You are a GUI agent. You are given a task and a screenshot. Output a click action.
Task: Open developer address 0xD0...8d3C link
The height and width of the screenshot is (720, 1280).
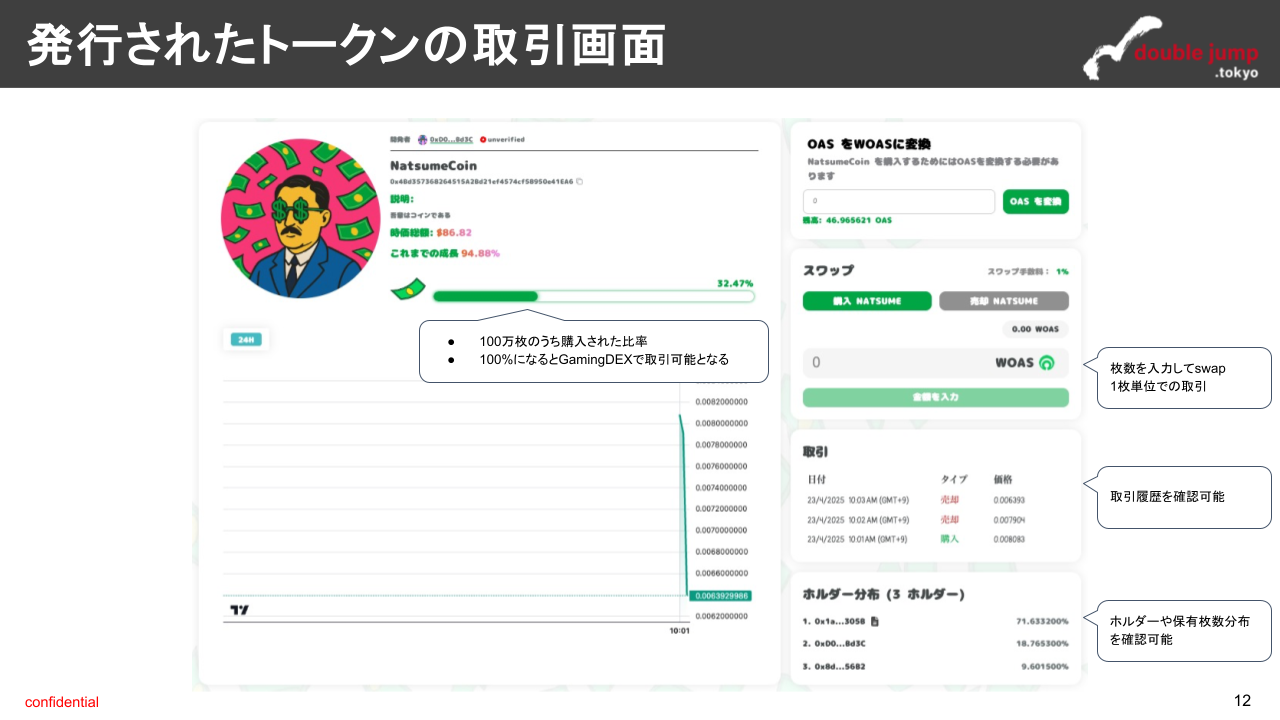click(451, 140)
